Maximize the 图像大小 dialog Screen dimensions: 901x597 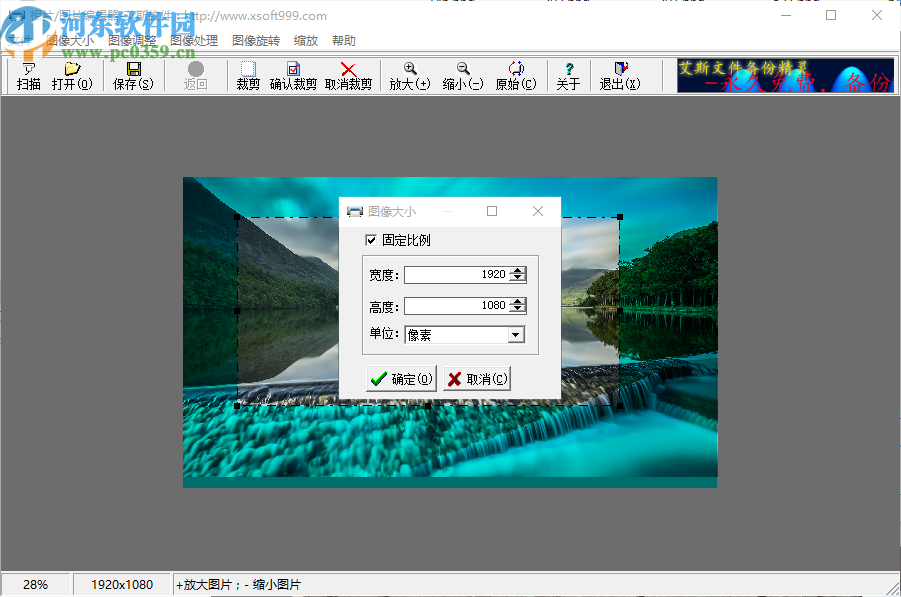492,211
